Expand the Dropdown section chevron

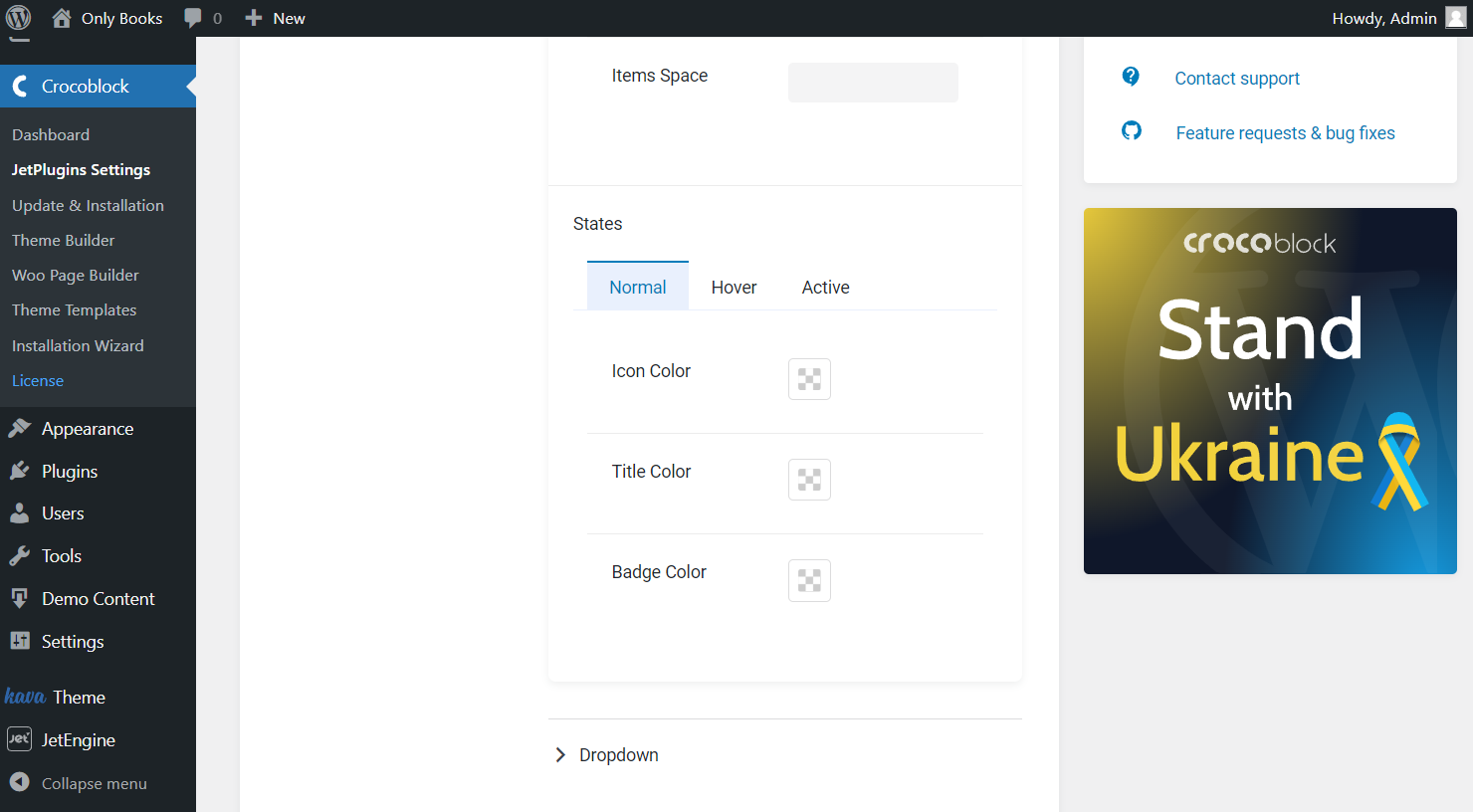(560, 754)
